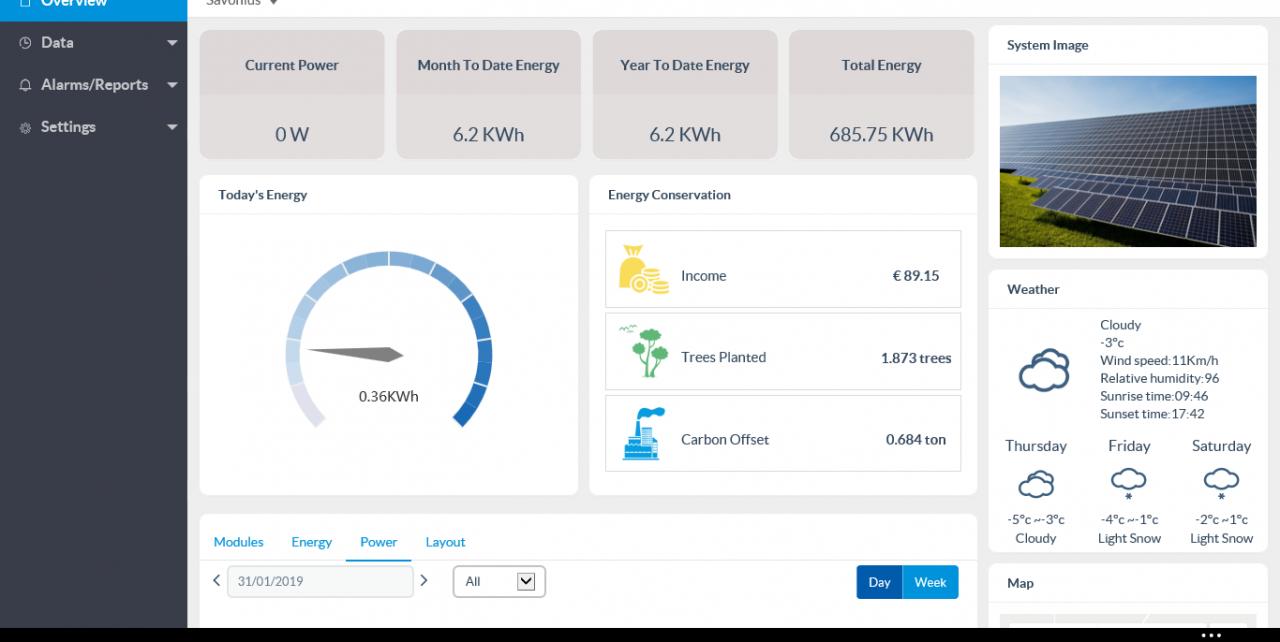Viewport: 1280px width, 642px height.
Task: Click Friday's light snow forecast icon
Action: 1128,484
